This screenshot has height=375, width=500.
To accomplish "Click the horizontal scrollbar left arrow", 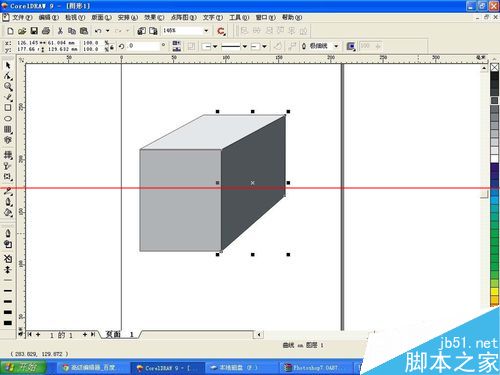I will [x=259, y=334].
